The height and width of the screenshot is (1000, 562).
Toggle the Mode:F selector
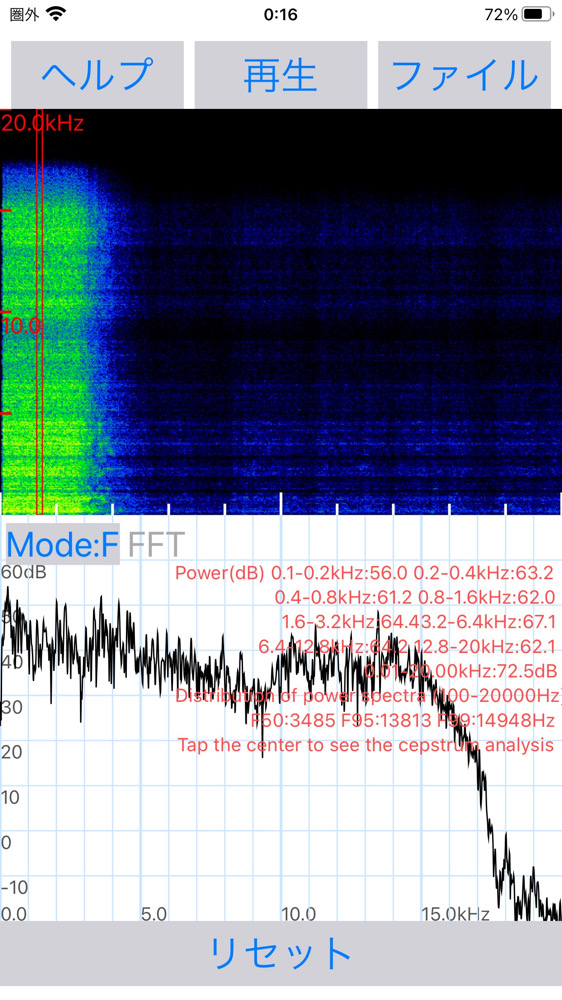(x=62, y=544)
